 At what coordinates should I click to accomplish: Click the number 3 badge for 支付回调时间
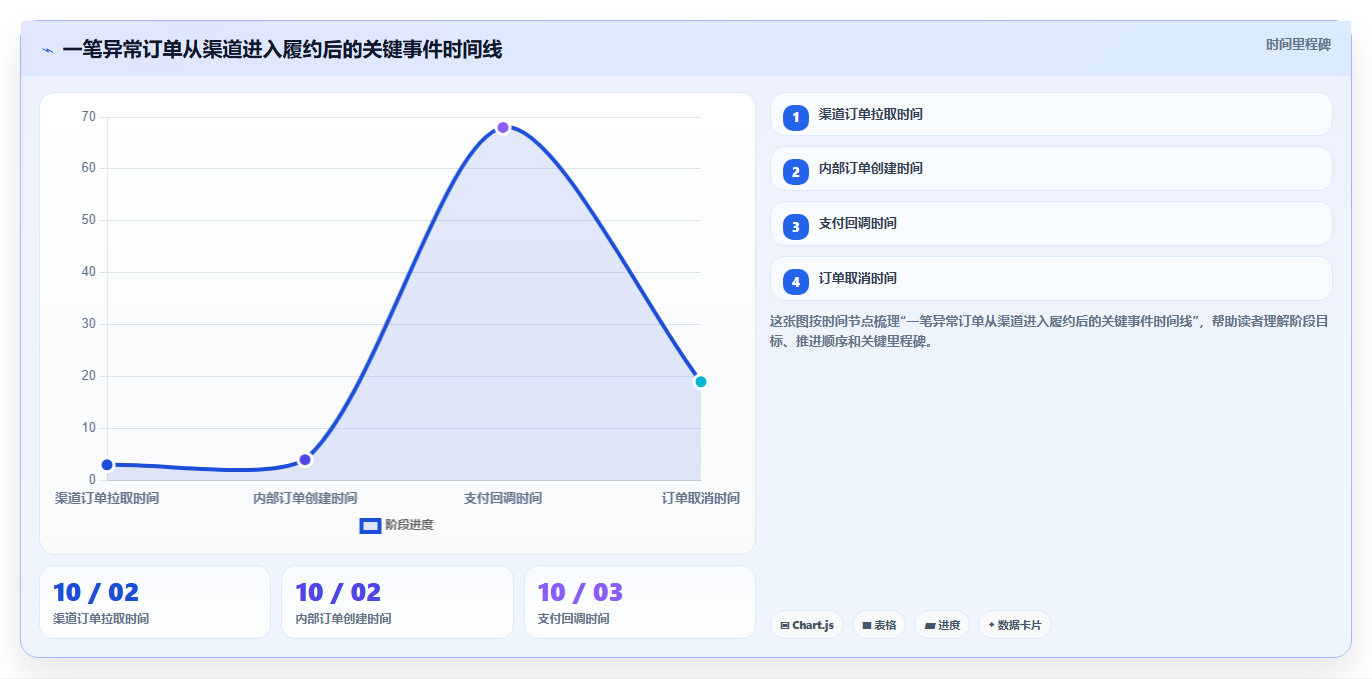coord(796,227)
